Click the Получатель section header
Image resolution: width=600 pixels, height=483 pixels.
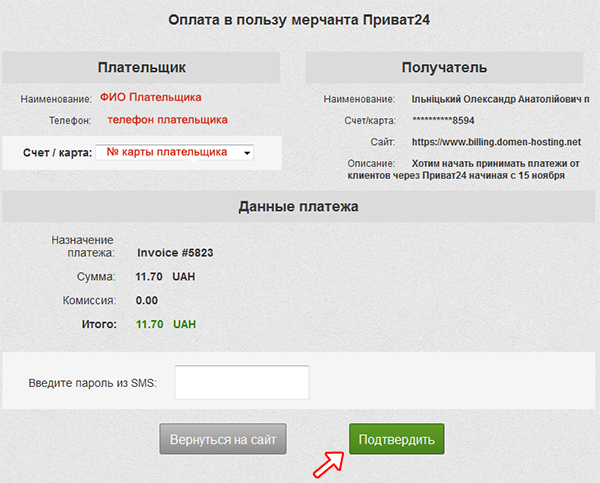click(444, 67)
